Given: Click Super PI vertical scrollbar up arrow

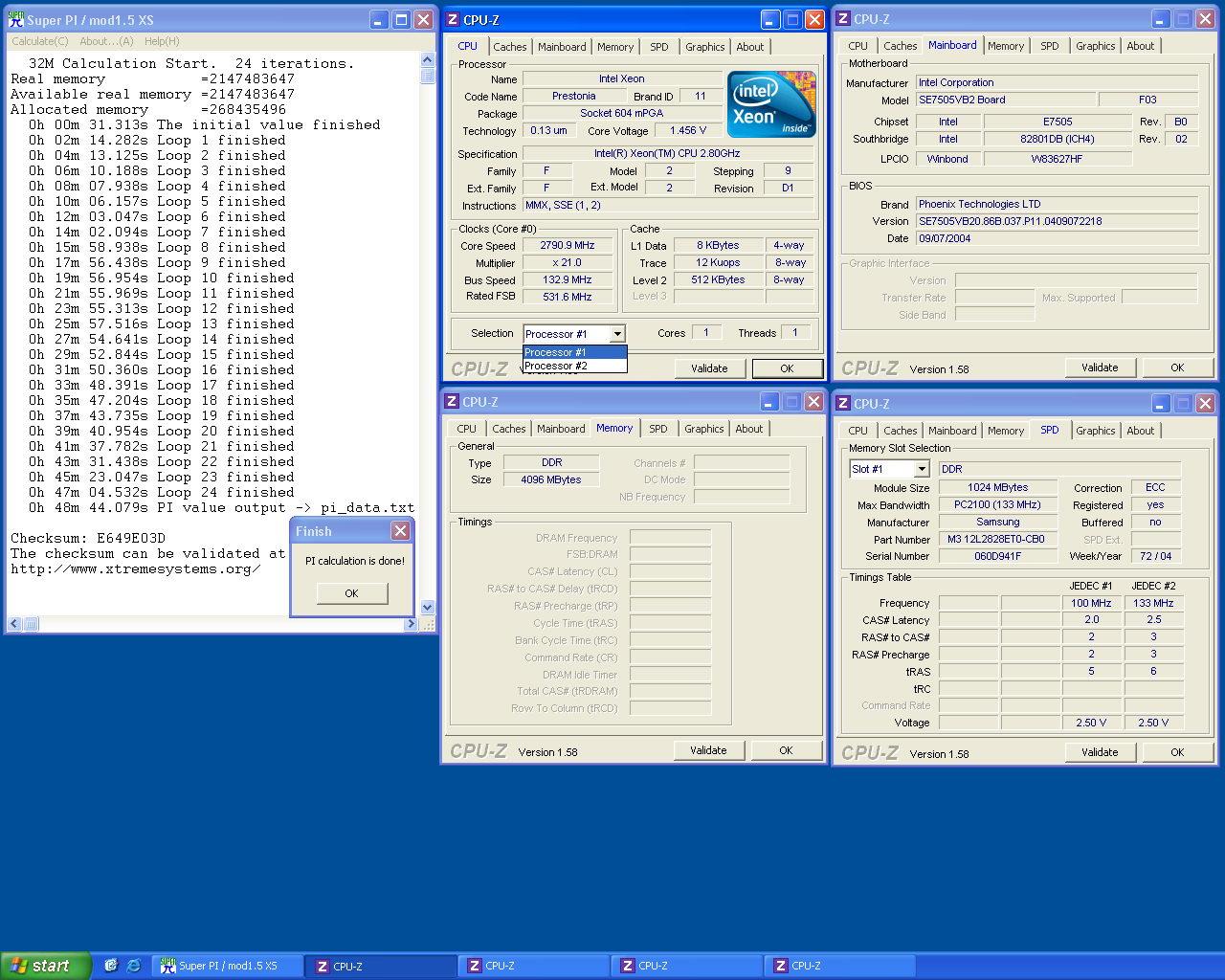Looking at the screenshot, I should (x=428, y=60).
